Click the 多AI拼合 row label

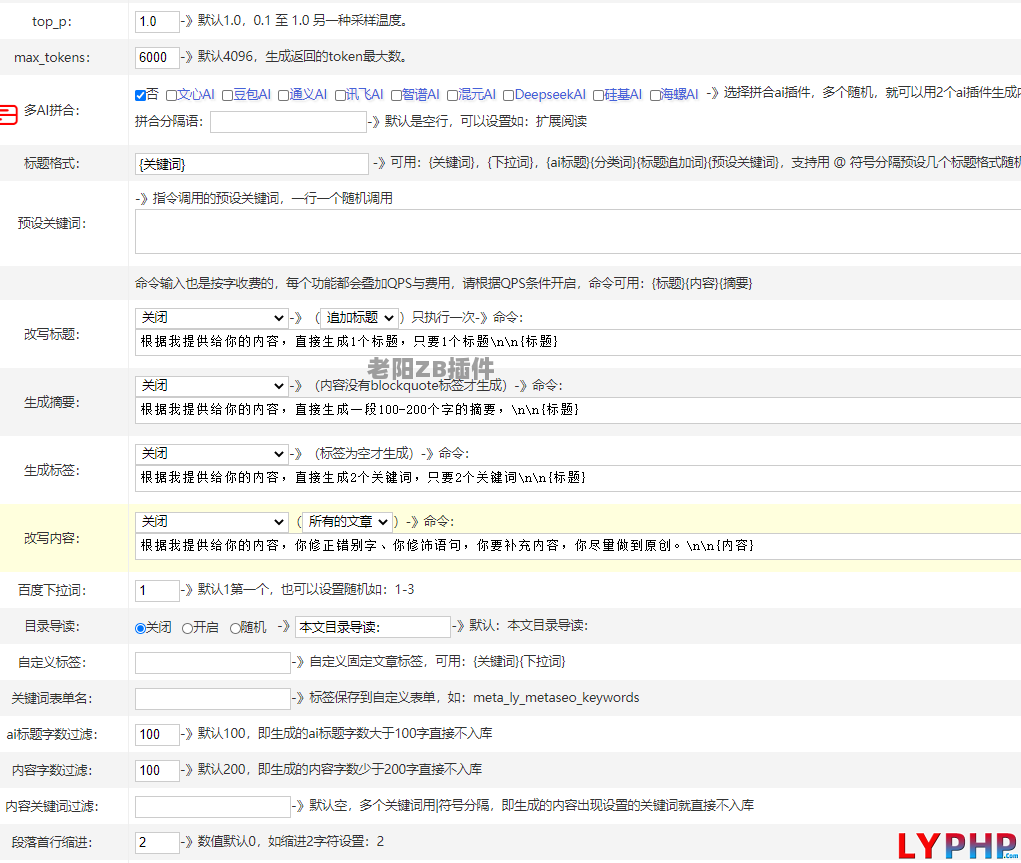[52, 111]
